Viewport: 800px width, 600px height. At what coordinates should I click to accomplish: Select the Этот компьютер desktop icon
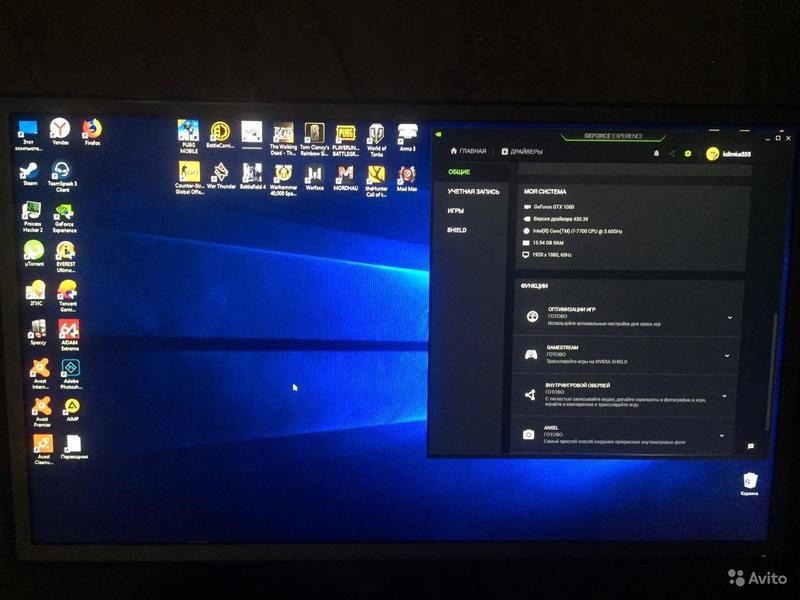(x=28, y=136)
